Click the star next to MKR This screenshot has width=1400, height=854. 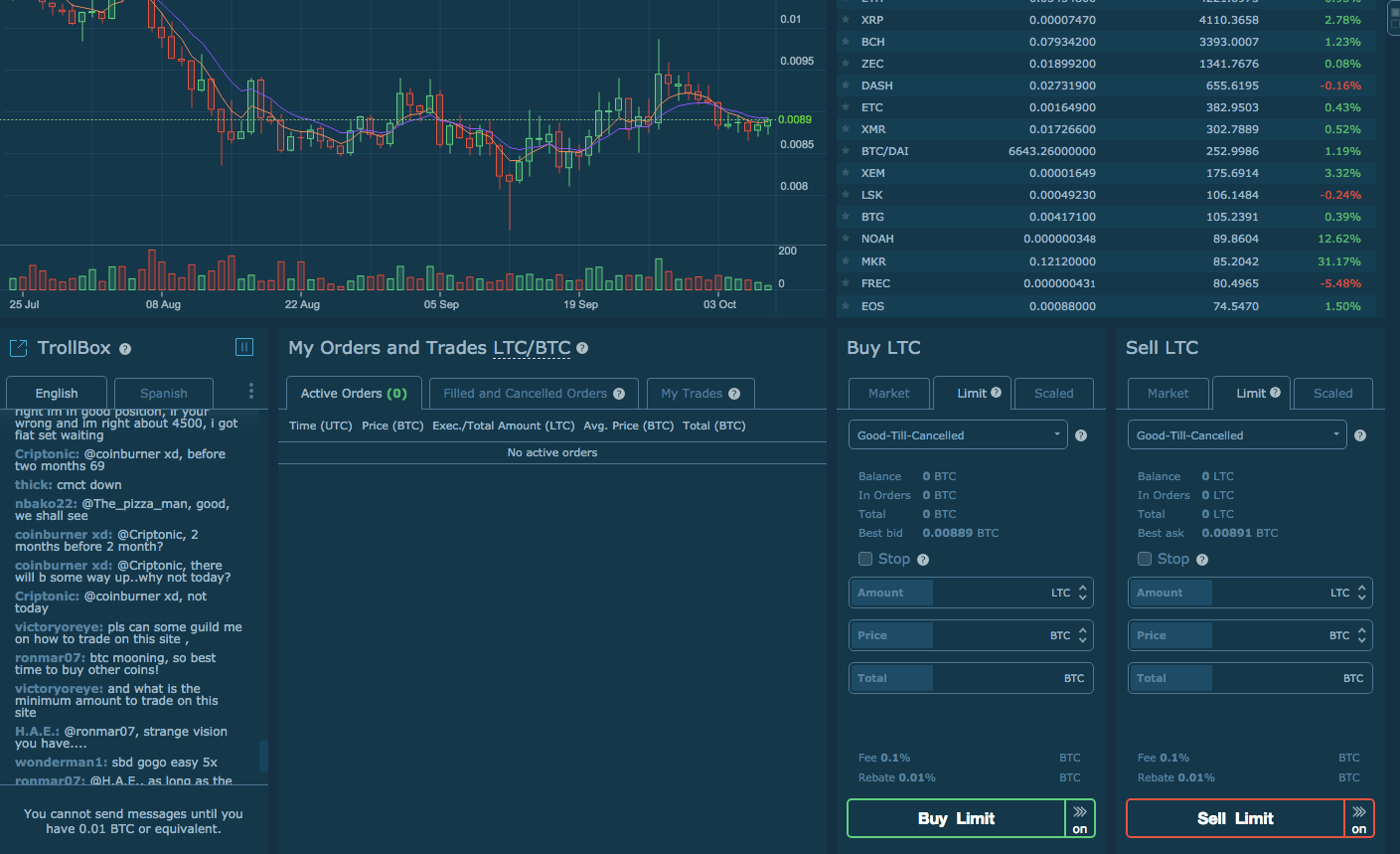coord(846,261)
